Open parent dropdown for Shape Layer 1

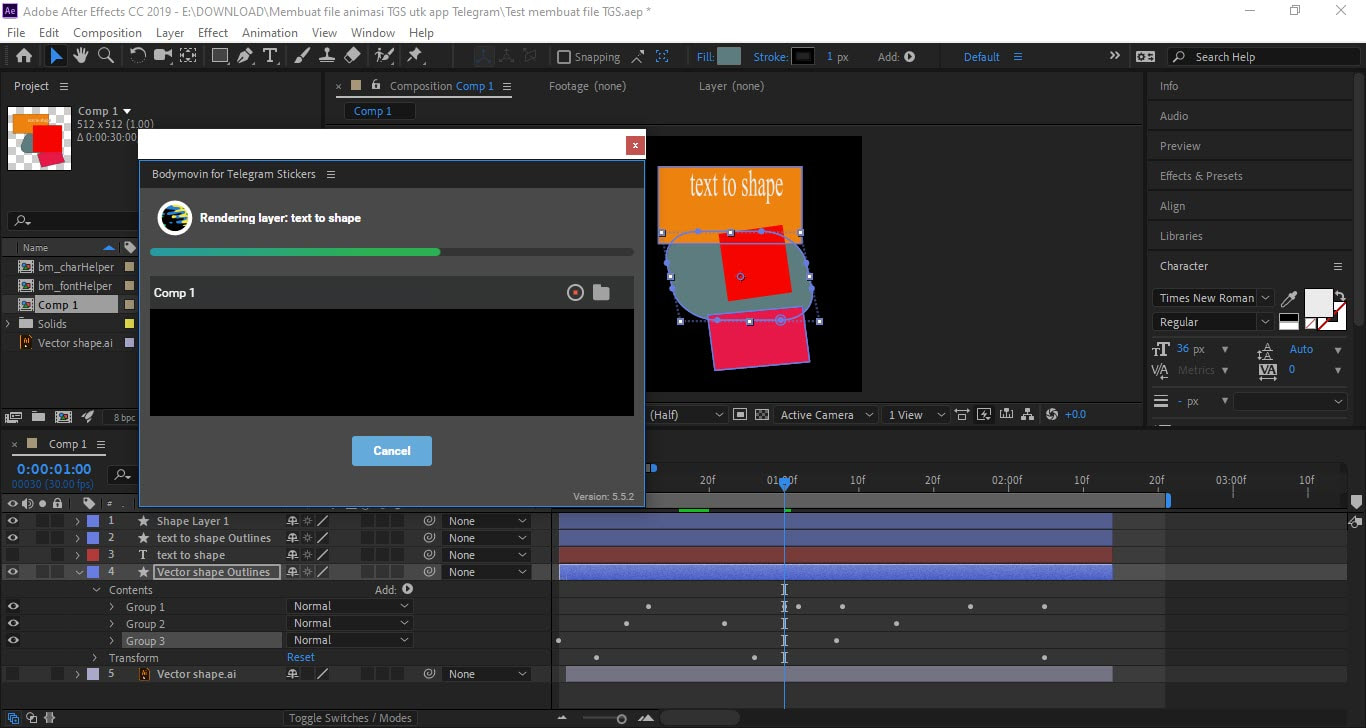coord(487,521)
